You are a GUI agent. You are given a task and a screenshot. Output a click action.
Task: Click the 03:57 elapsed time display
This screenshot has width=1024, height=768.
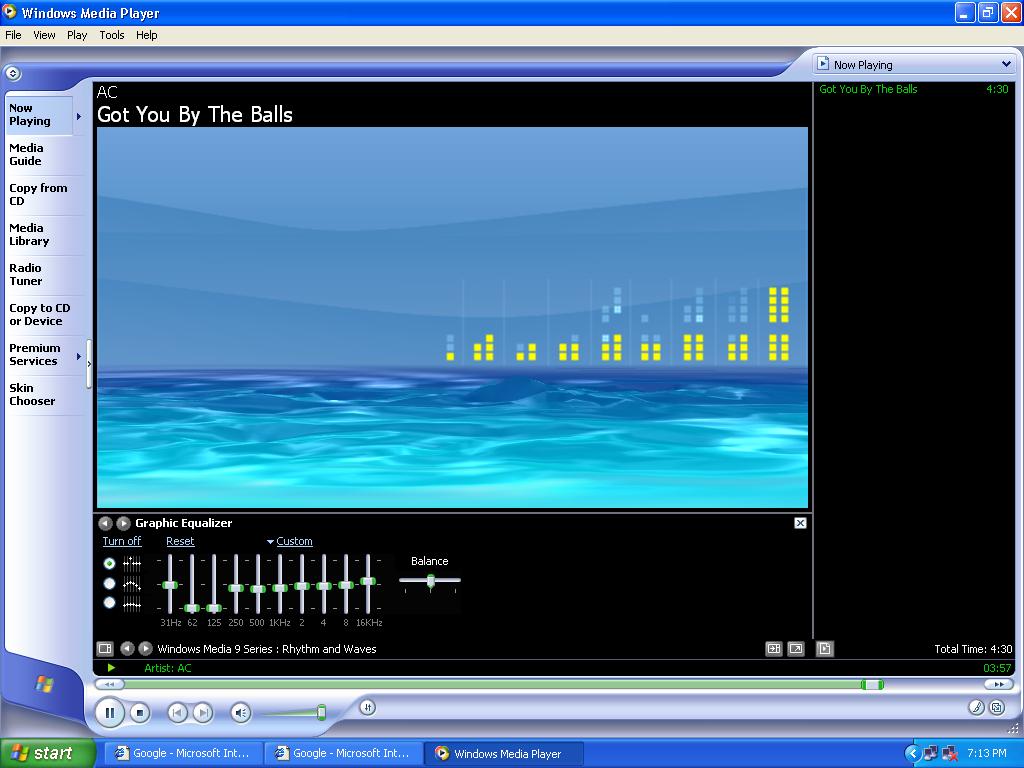(997, 667)
